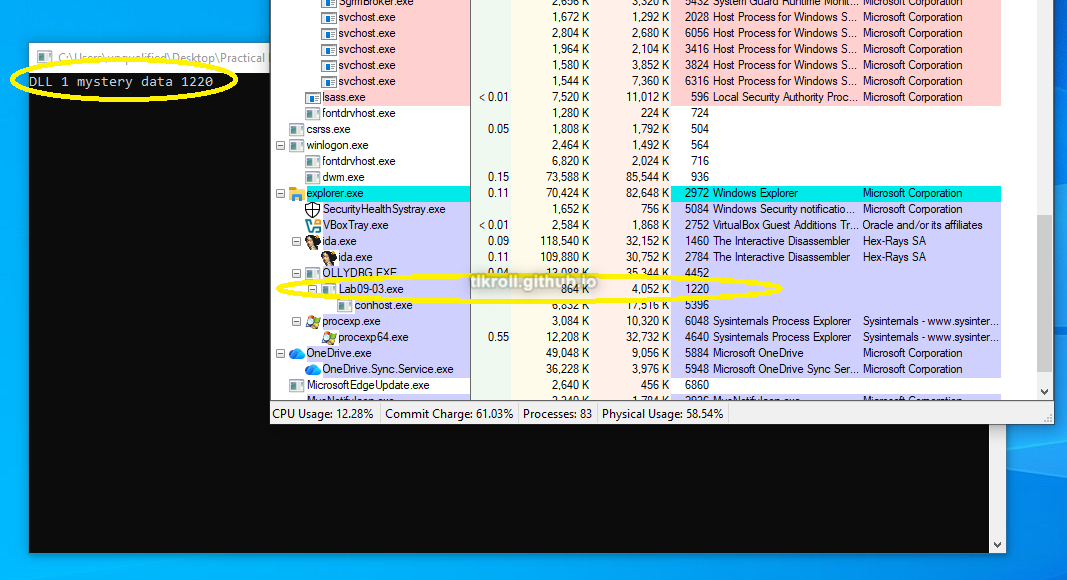The height and width of the screenshot is (580, 1067).
Task: Click the console window title bar icon
Action: (44, 58)
